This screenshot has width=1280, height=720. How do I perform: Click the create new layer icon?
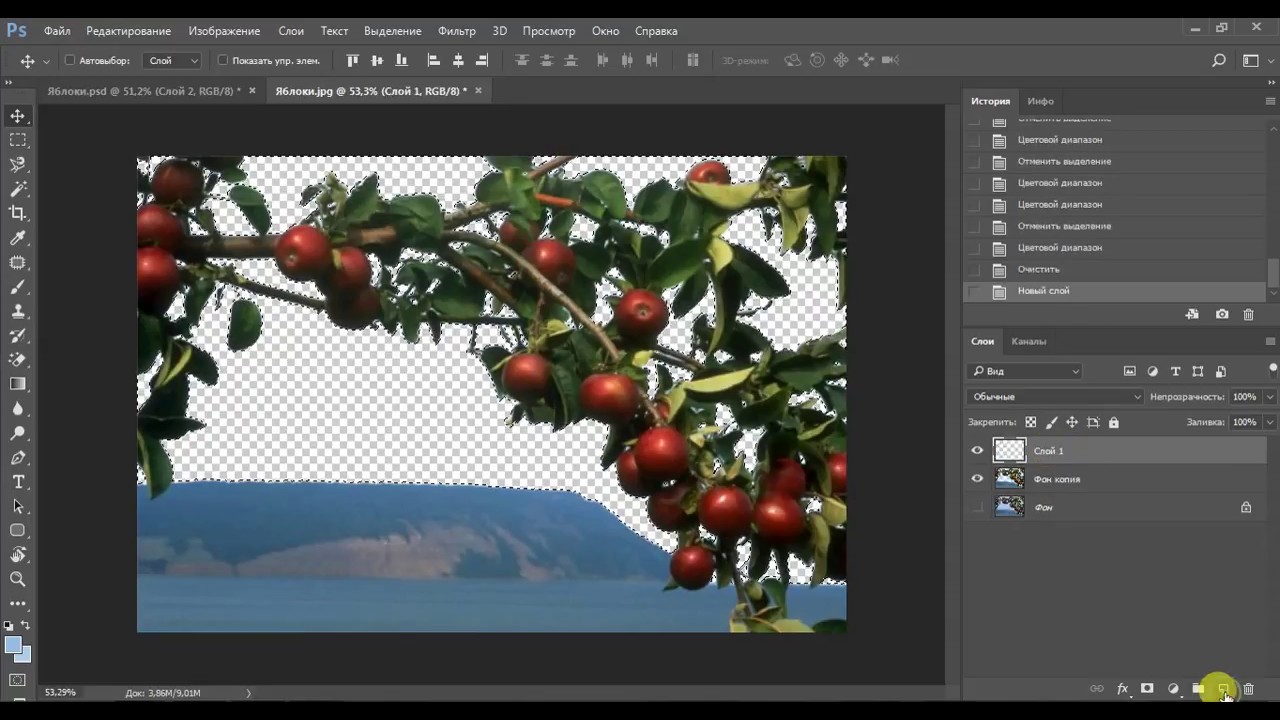click(x=1223, y=689)
